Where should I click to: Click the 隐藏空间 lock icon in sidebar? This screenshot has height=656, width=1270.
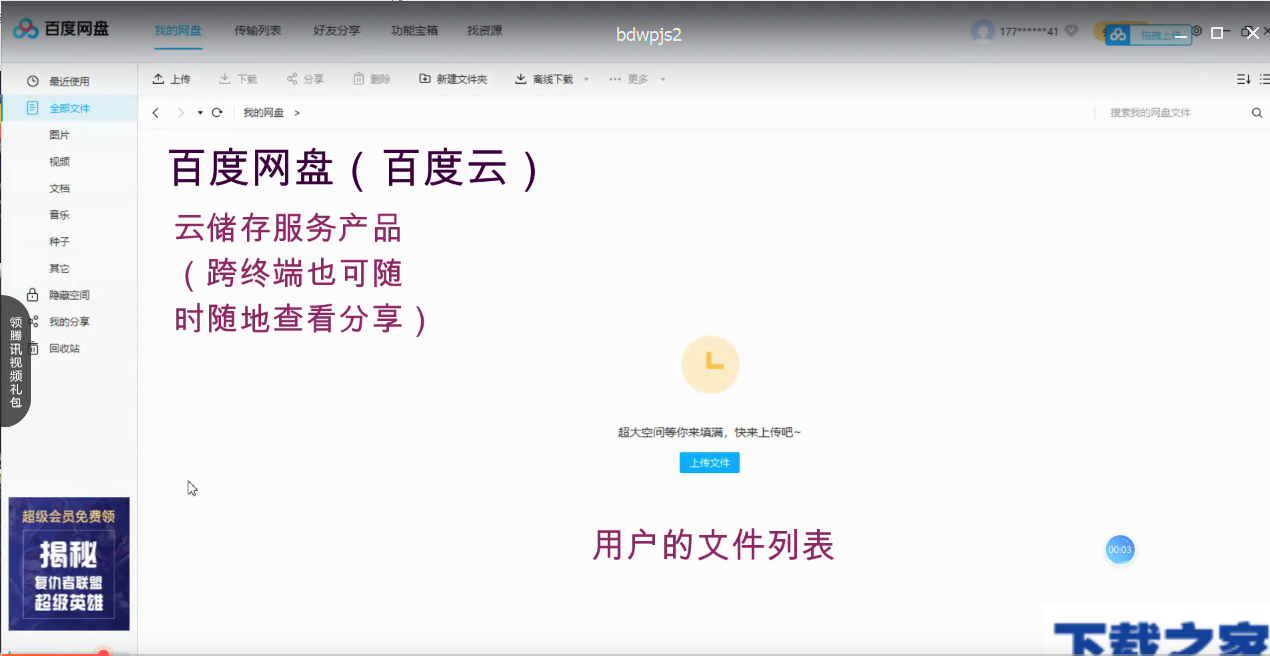coord(34,294)
